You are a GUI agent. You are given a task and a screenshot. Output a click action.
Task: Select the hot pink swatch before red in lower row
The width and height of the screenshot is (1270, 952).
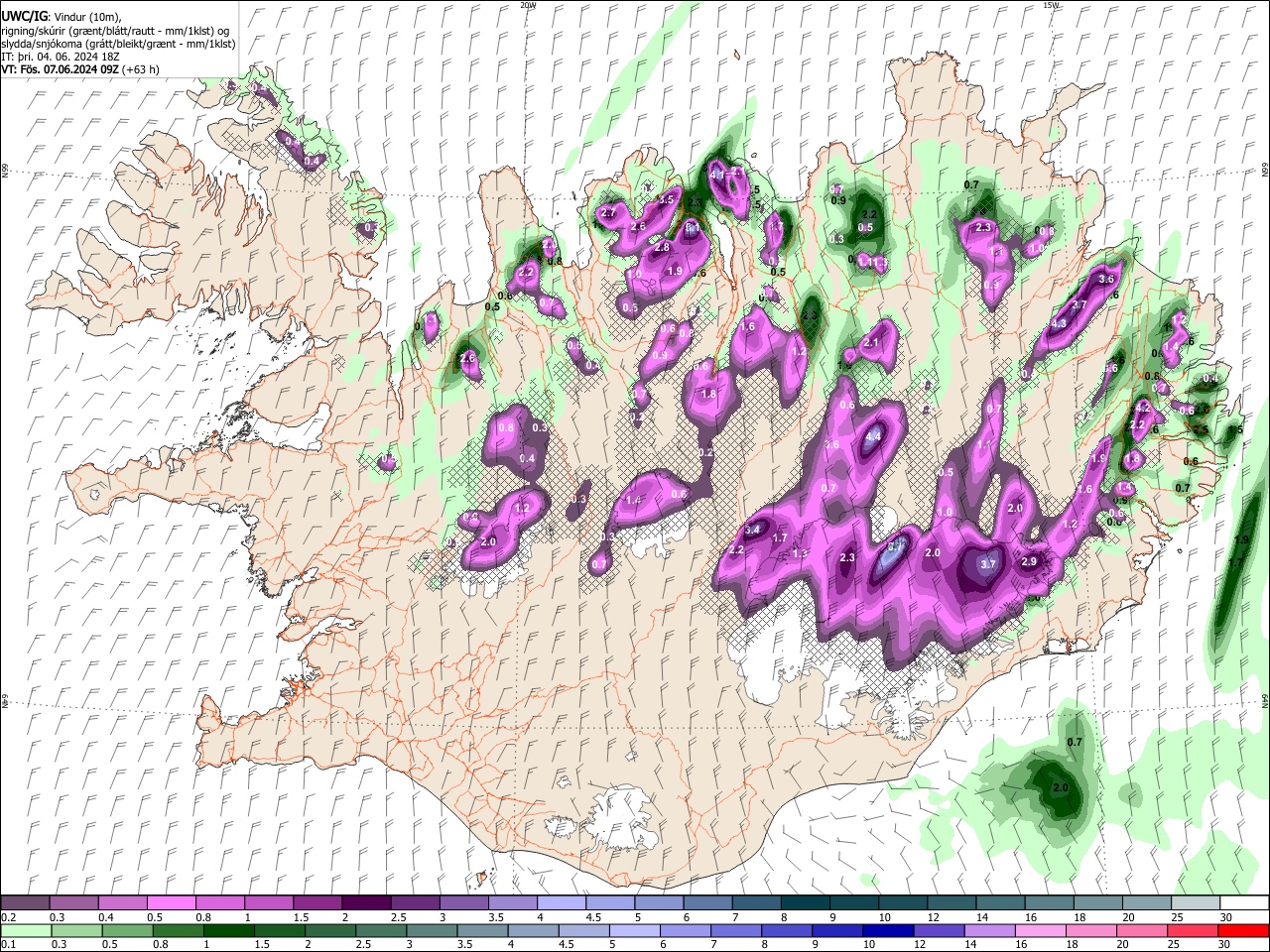(x=1192, y=930)
